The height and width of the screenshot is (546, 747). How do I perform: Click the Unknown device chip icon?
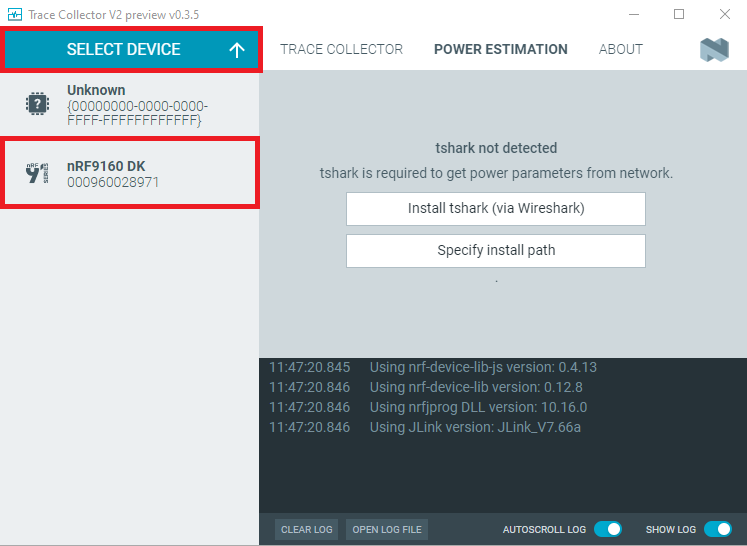pos(37,104)
